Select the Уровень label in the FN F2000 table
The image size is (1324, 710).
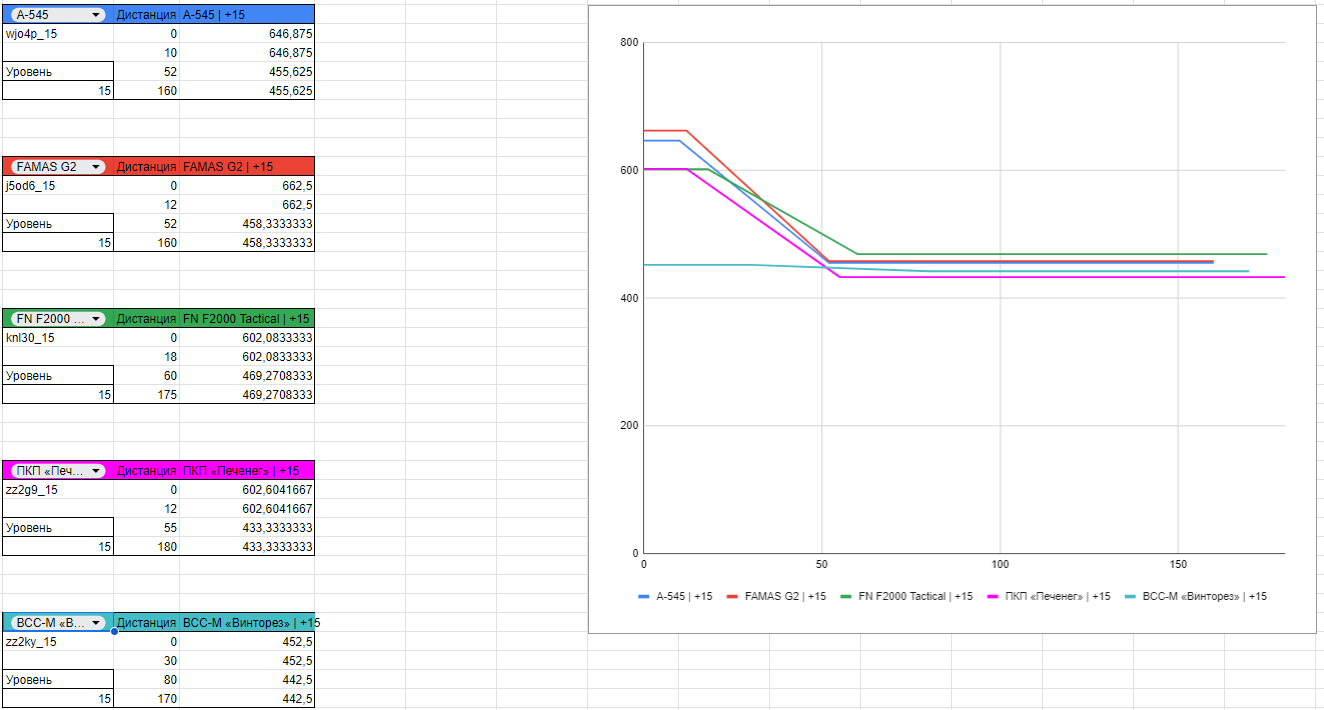click(x=58, y=376)
